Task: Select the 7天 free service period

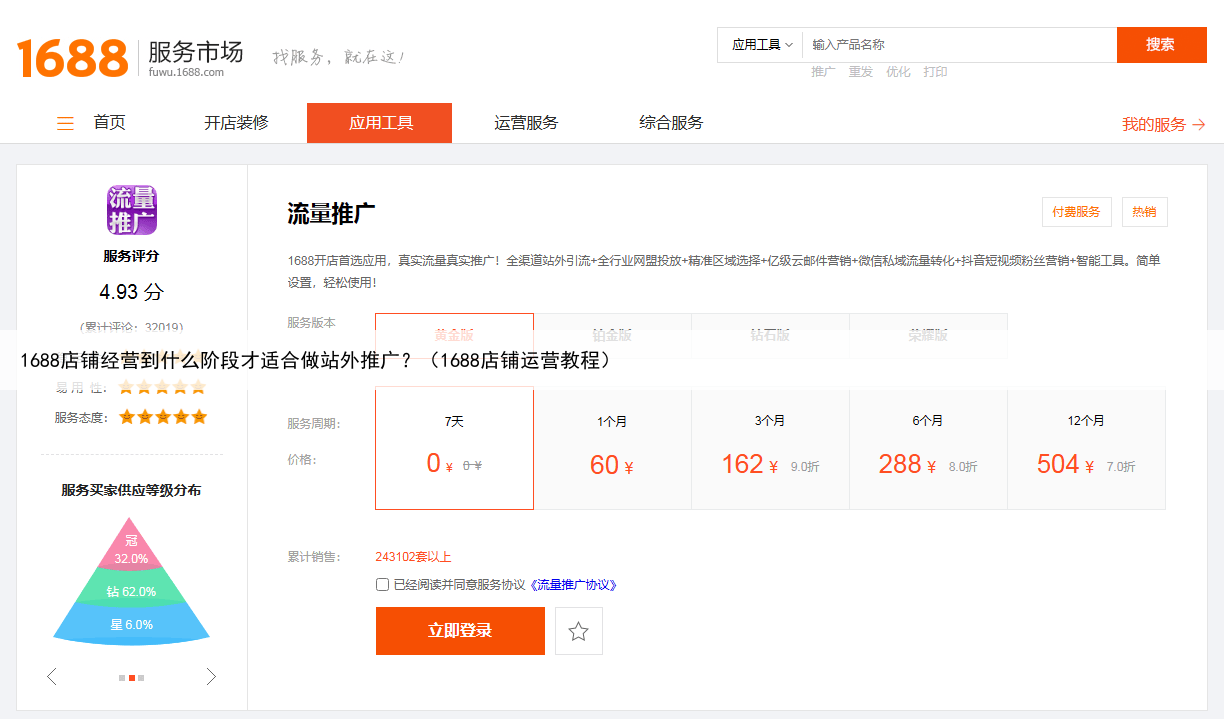Action: [454, 448]
